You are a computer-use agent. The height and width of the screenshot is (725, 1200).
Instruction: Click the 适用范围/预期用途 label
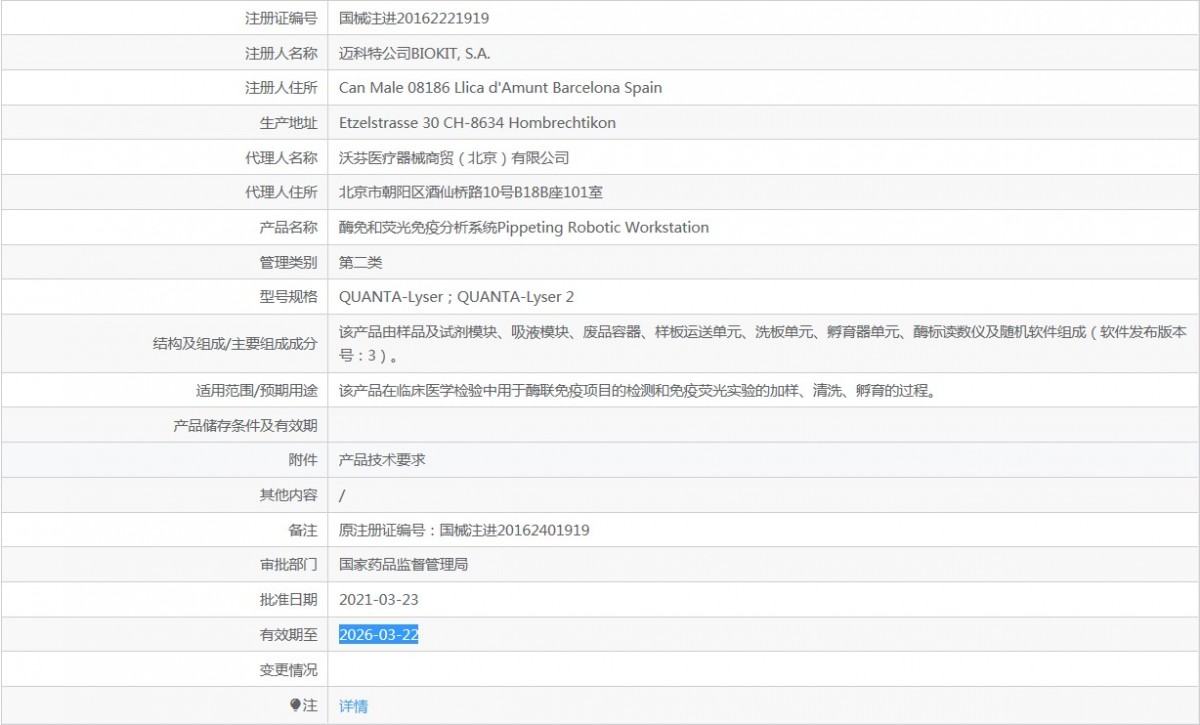256,391
